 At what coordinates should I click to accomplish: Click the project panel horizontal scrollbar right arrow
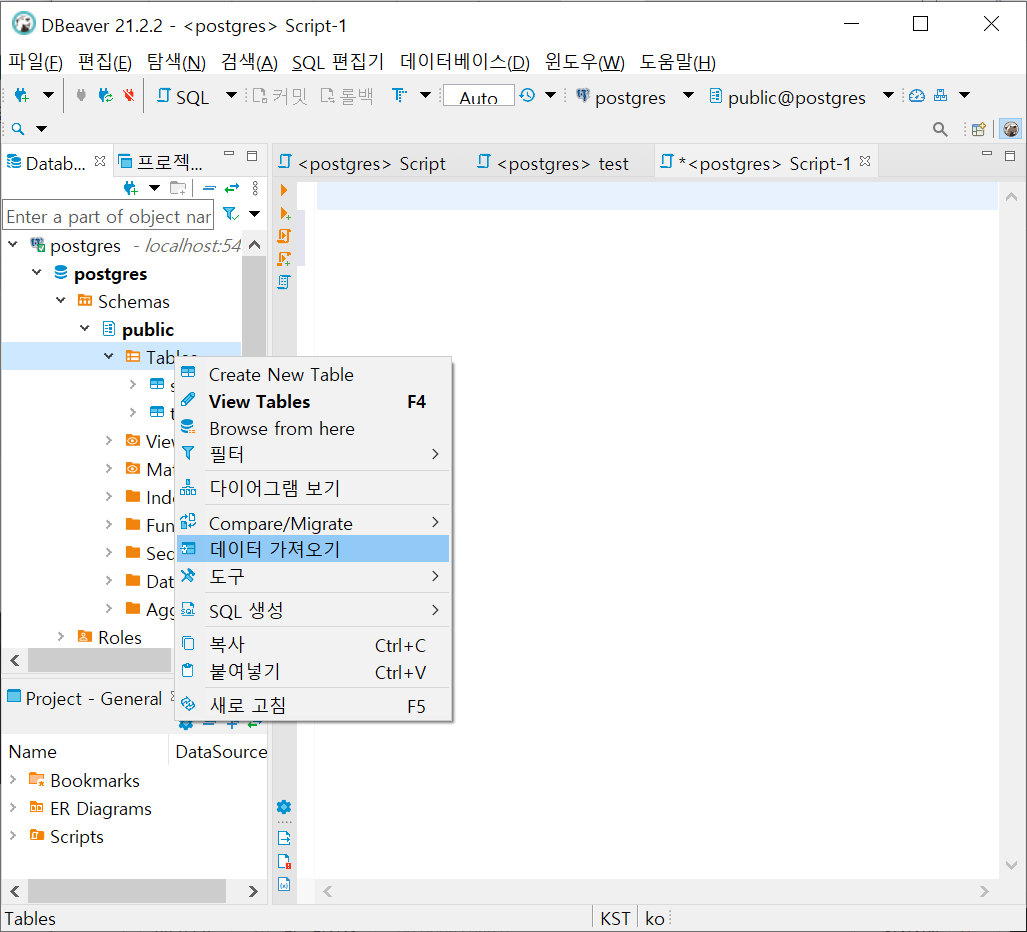pos(253,891)
